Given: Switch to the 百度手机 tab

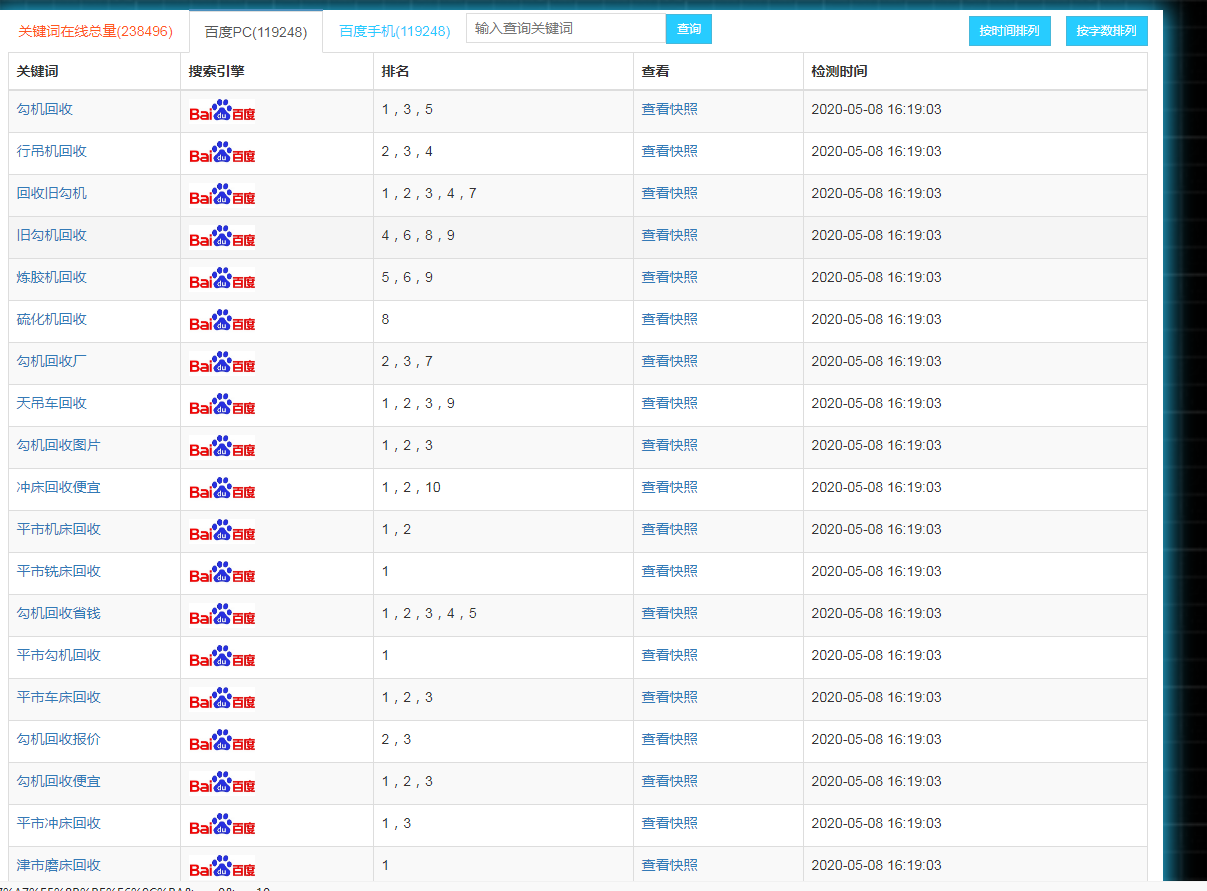Looking at the screenshot, I should pyautogui.click(x=394, y=31).
